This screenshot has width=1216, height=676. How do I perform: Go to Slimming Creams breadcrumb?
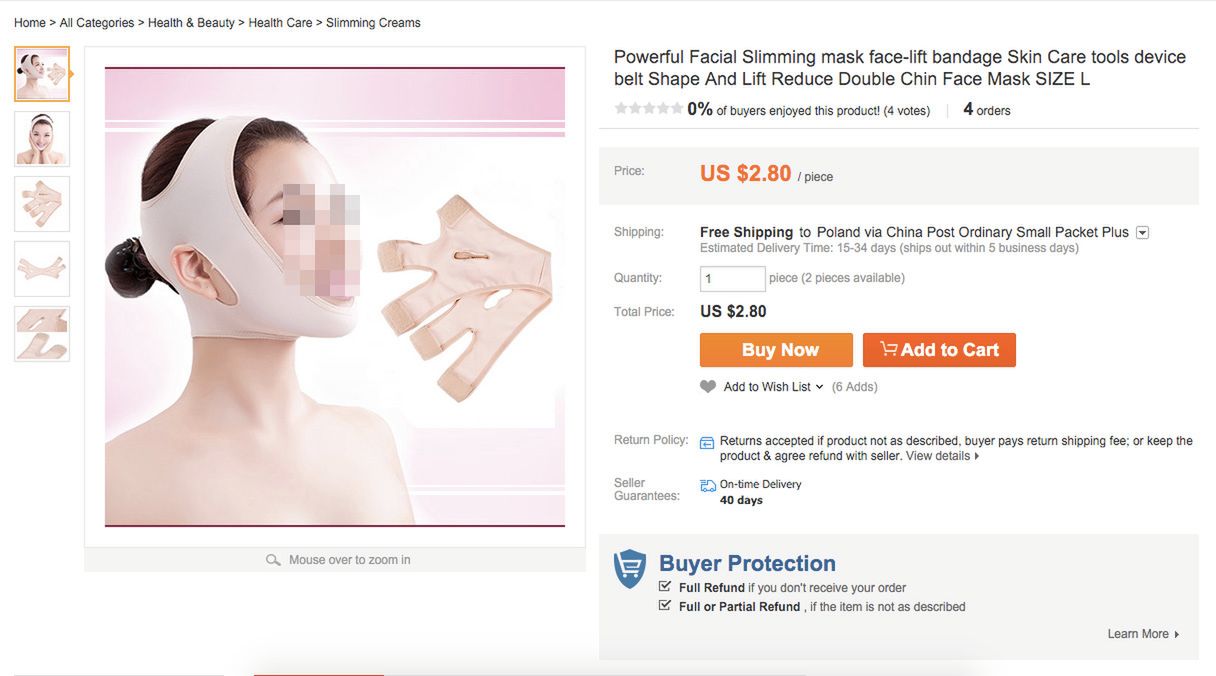(373, 23)
